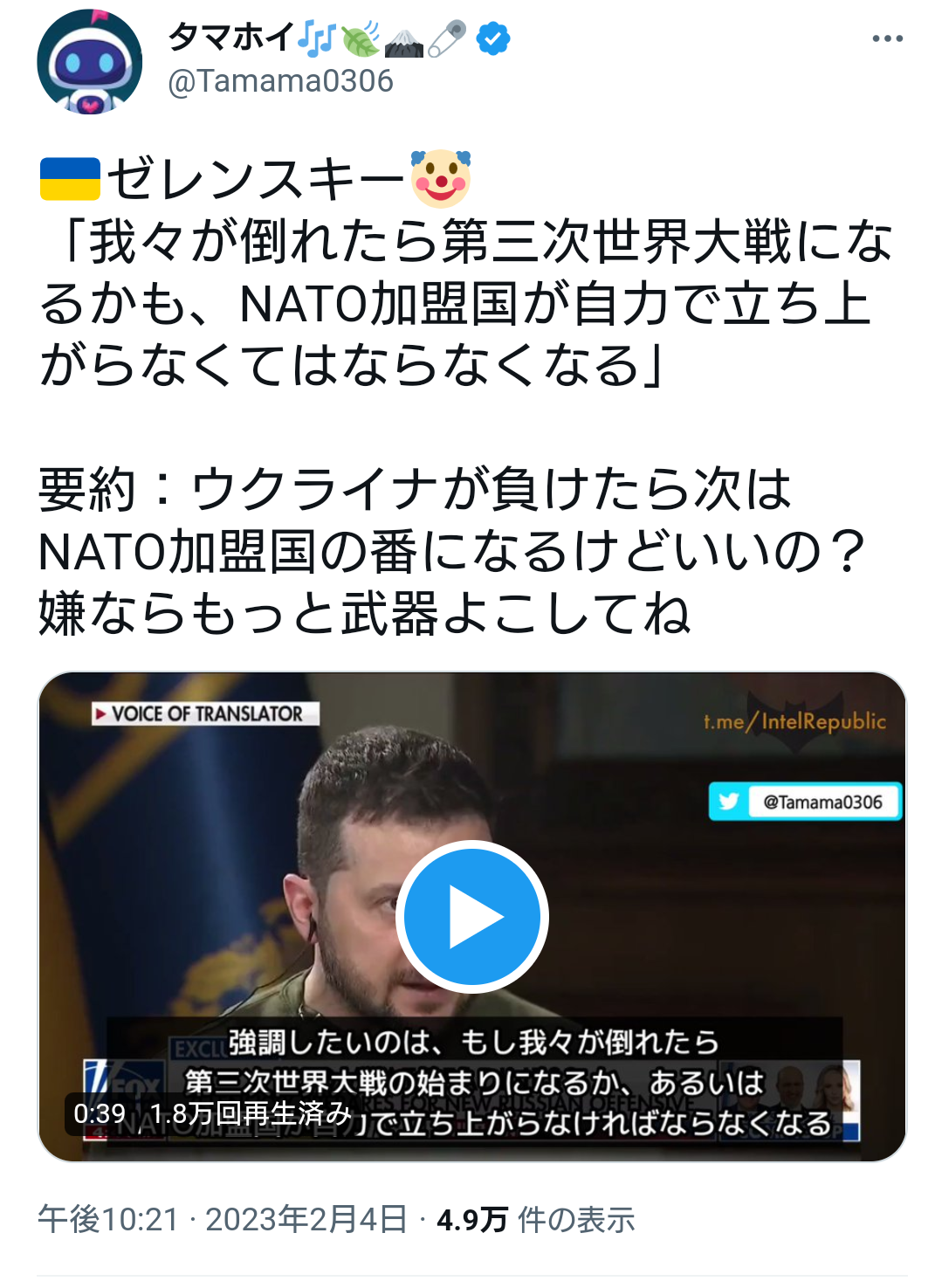Click the clown face emoji
This screenshot has width=935, height=1288.
click(441, 178)
